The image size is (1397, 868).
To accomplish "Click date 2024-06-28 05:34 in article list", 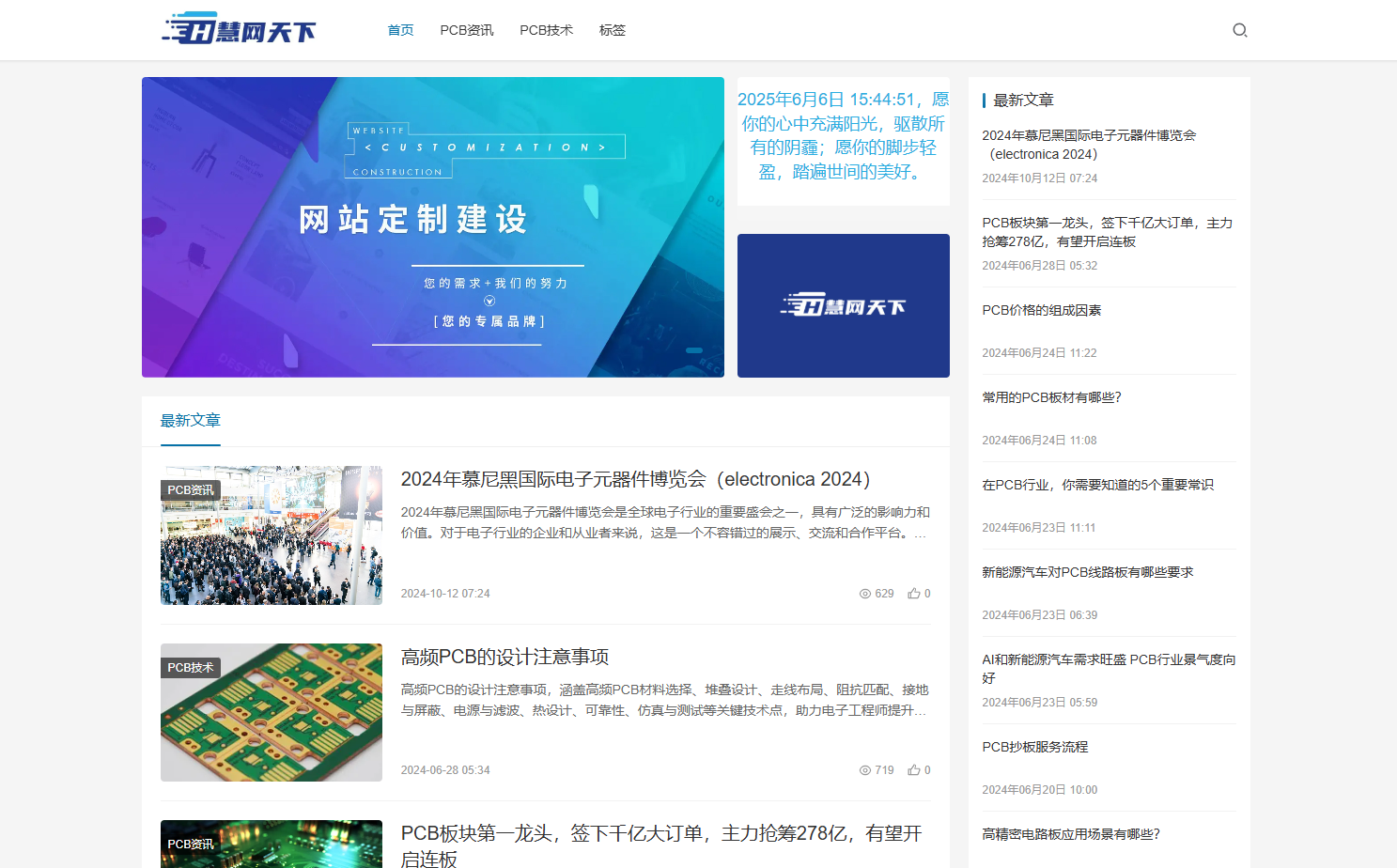I will (445, 770).
